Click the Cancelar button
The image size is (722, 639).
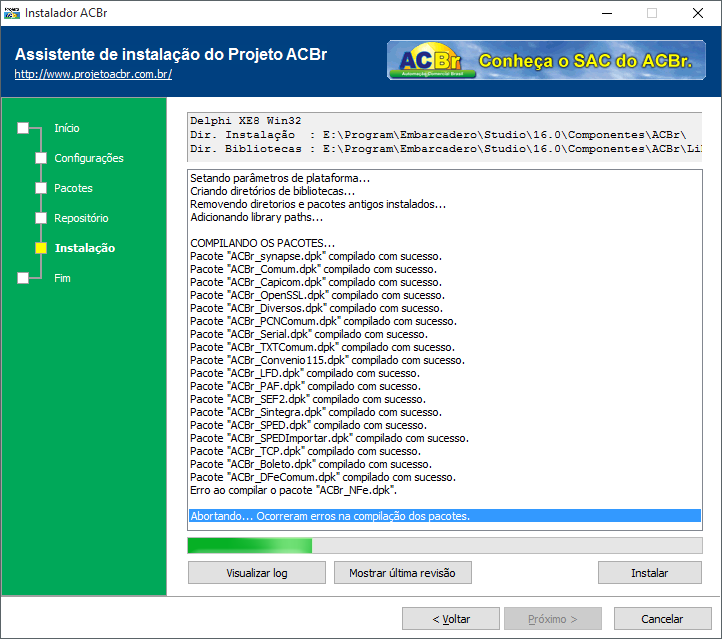662,619
